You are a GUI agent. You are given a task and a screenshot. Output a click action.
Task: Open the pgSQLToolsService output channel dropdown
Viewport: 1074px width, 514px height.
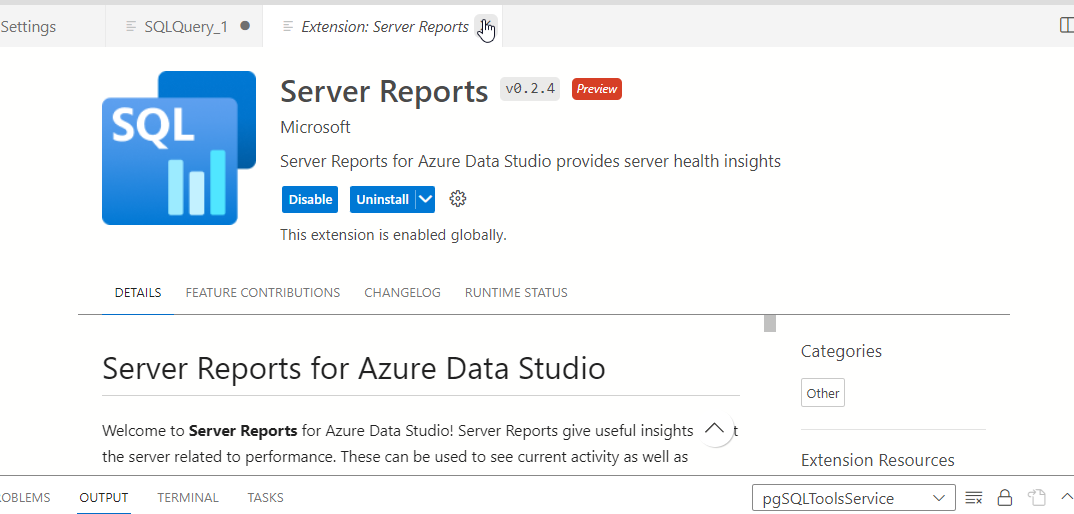point(853,498)
